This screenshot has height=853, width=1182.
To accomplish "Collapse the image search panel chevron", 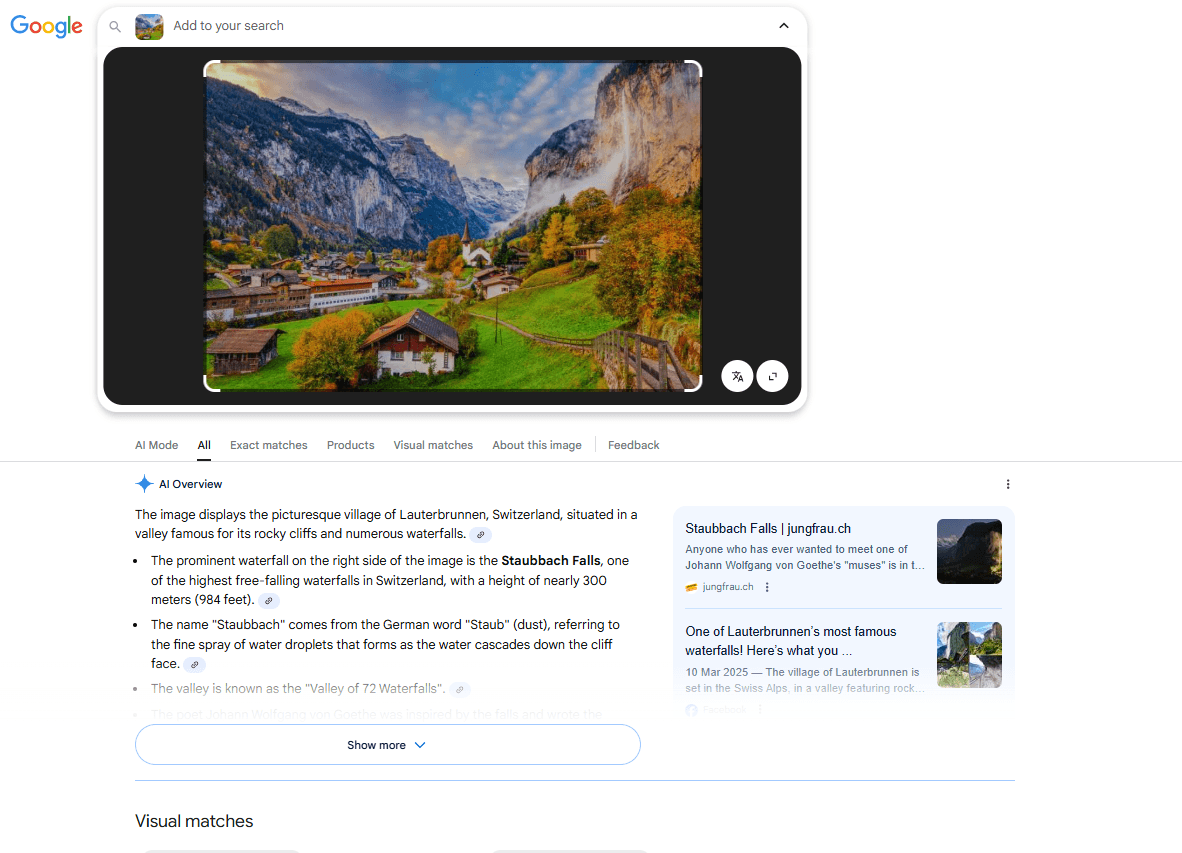I will coord(784,25).
